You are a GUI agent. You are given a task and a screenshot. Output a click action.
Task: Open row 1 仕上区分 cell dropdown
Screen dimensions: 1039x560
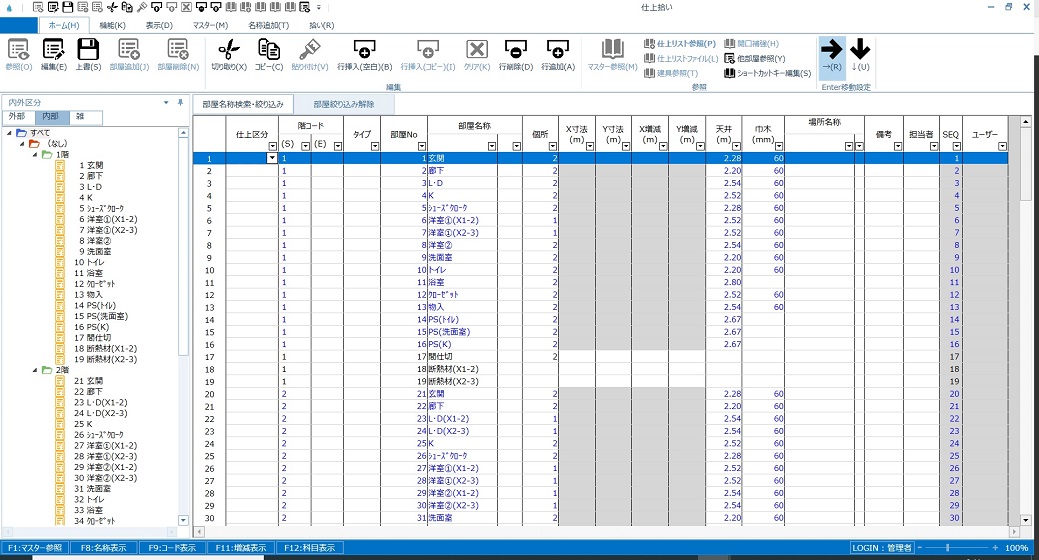[272, 158]
